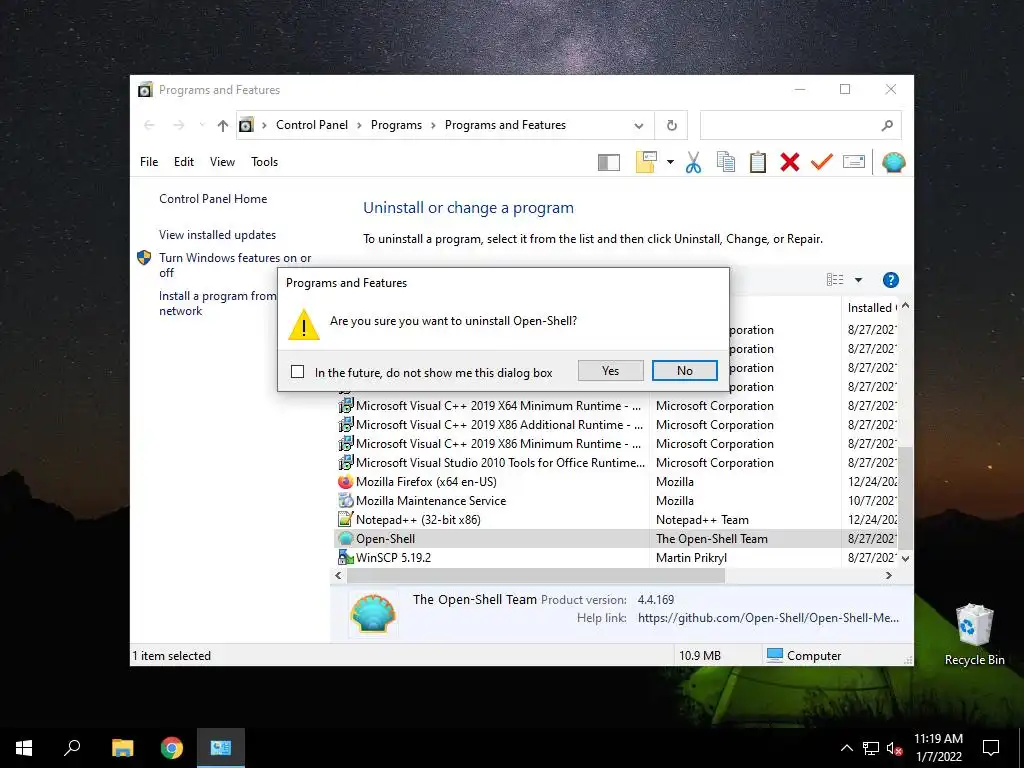Click the Email envelope toolbar icon

tap(854, 161)
